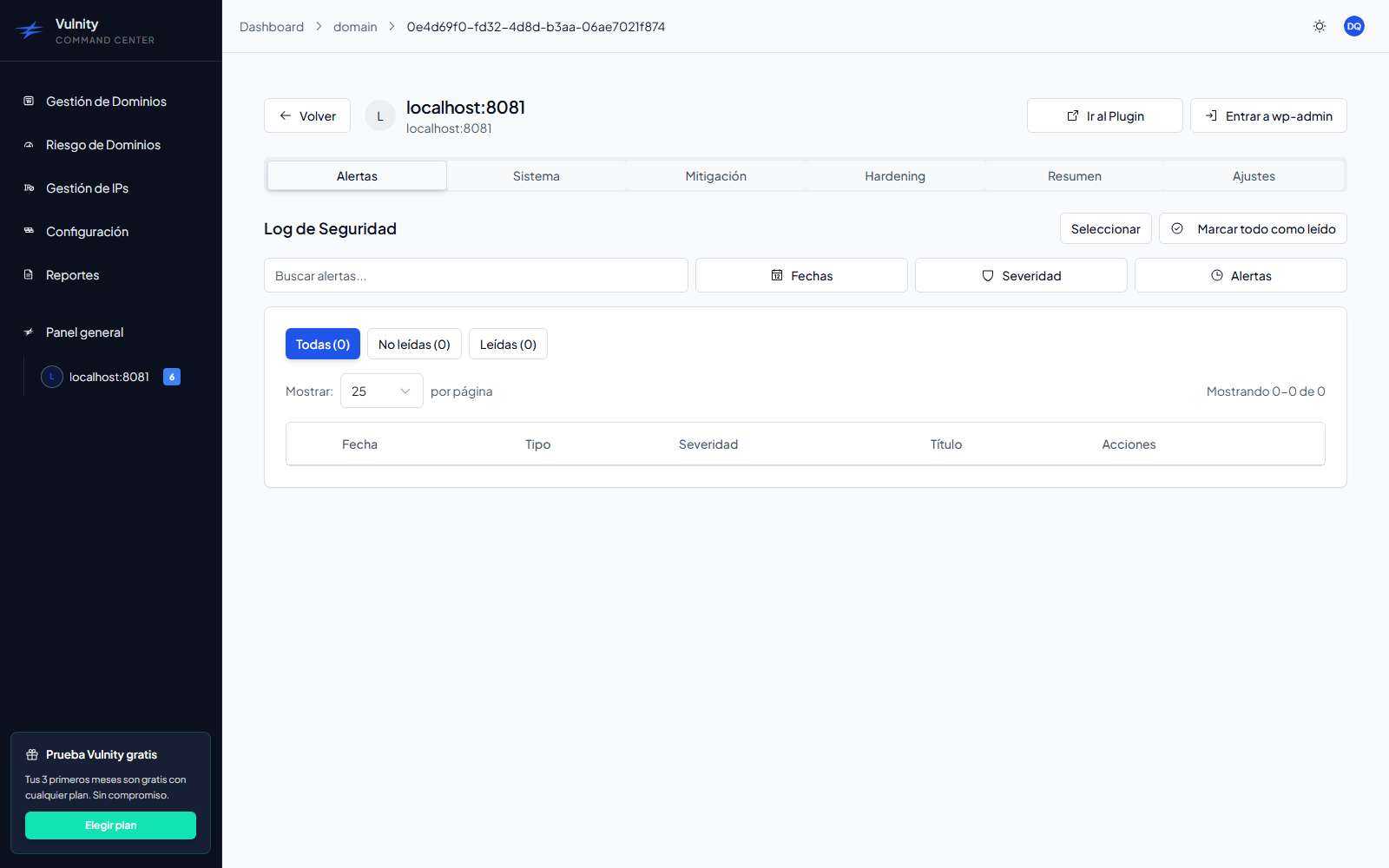Click the Seleccionar button
1389x868 pixels.
point(1106,228)
